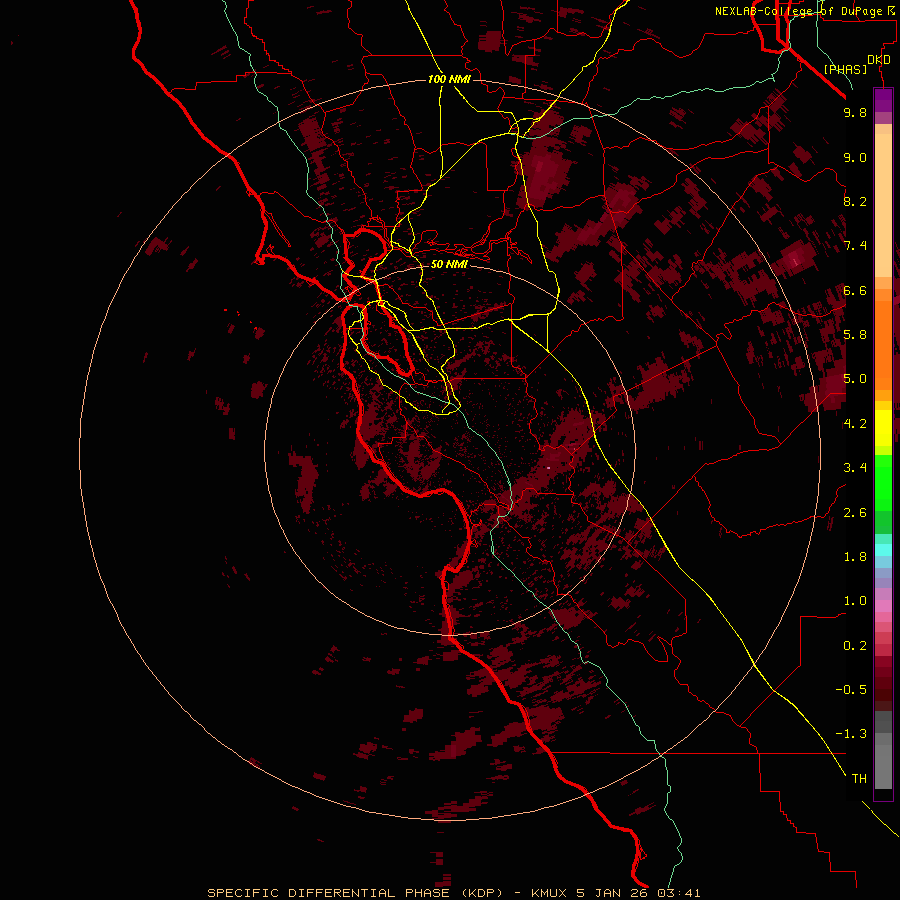This screenshot has width=900, height=900.
Task: Pick the gray band at bottom of color bar
Action: [883, 763]
